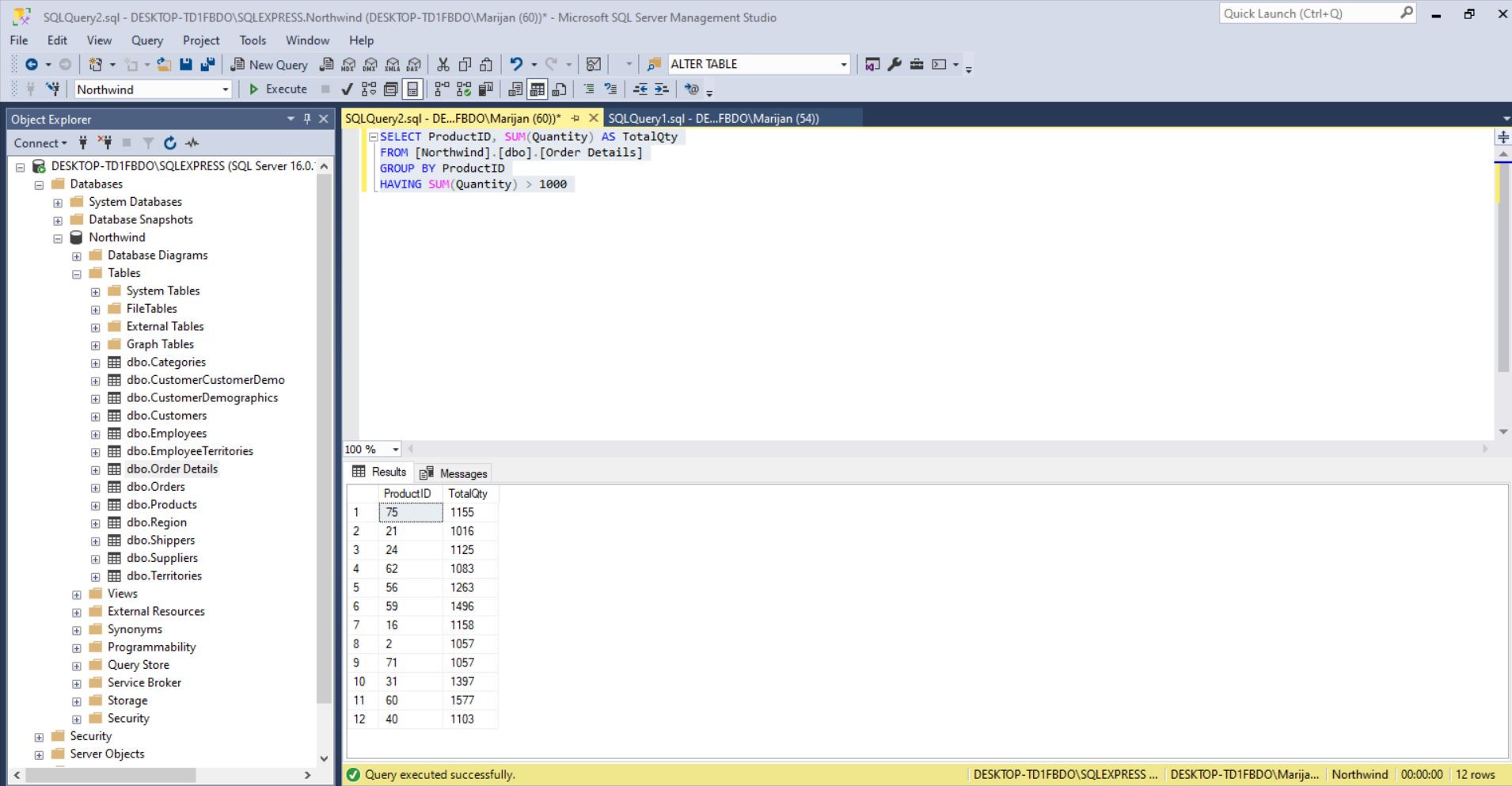Toggle Query Options button
Screen dimensions: 1512x786
(x=391, y=89)
